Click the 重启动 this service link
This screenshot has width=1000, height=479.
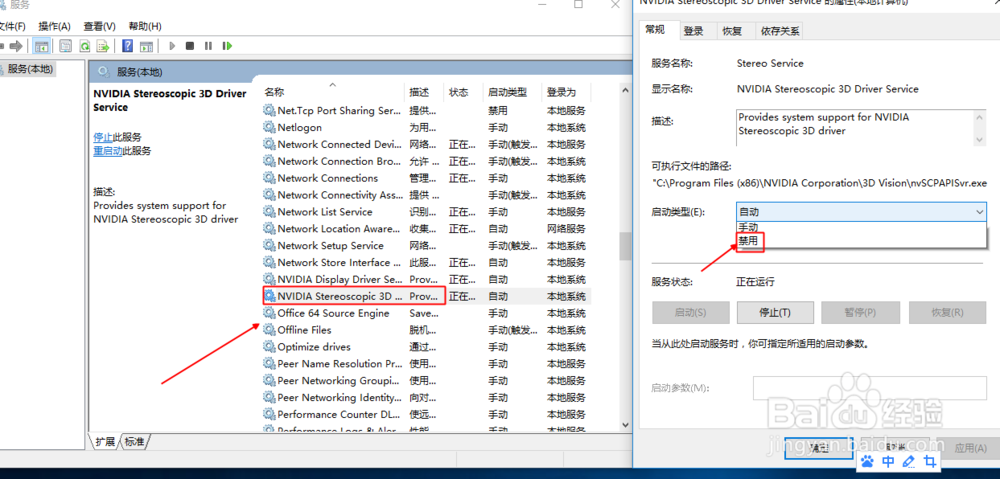coord(108,151)
